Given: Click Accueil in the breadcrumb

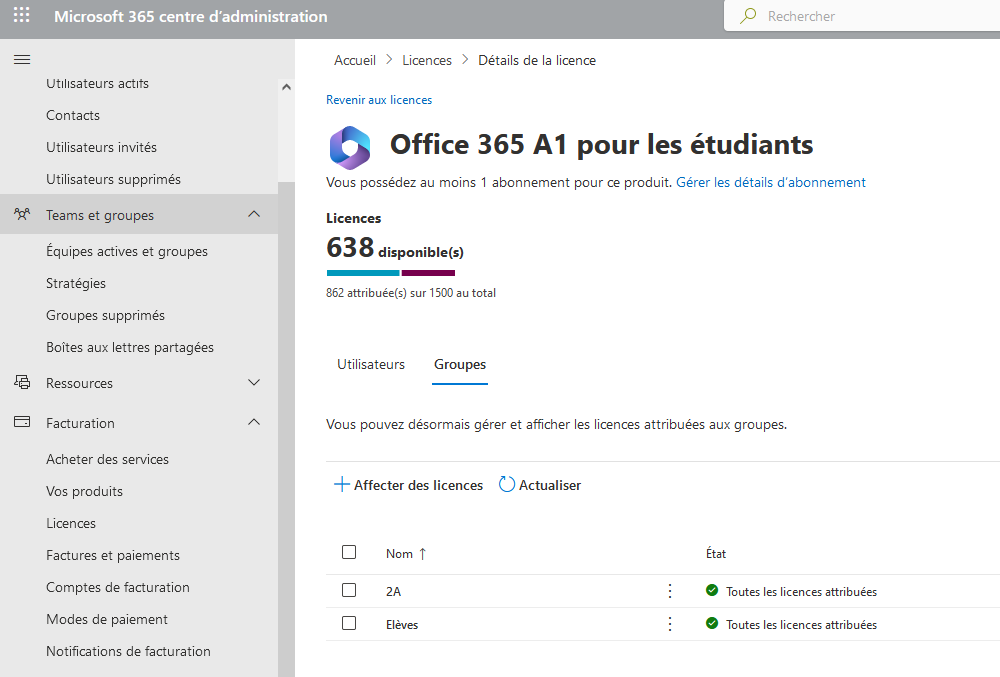Looking at the screenshot, I should click(355, 61).
